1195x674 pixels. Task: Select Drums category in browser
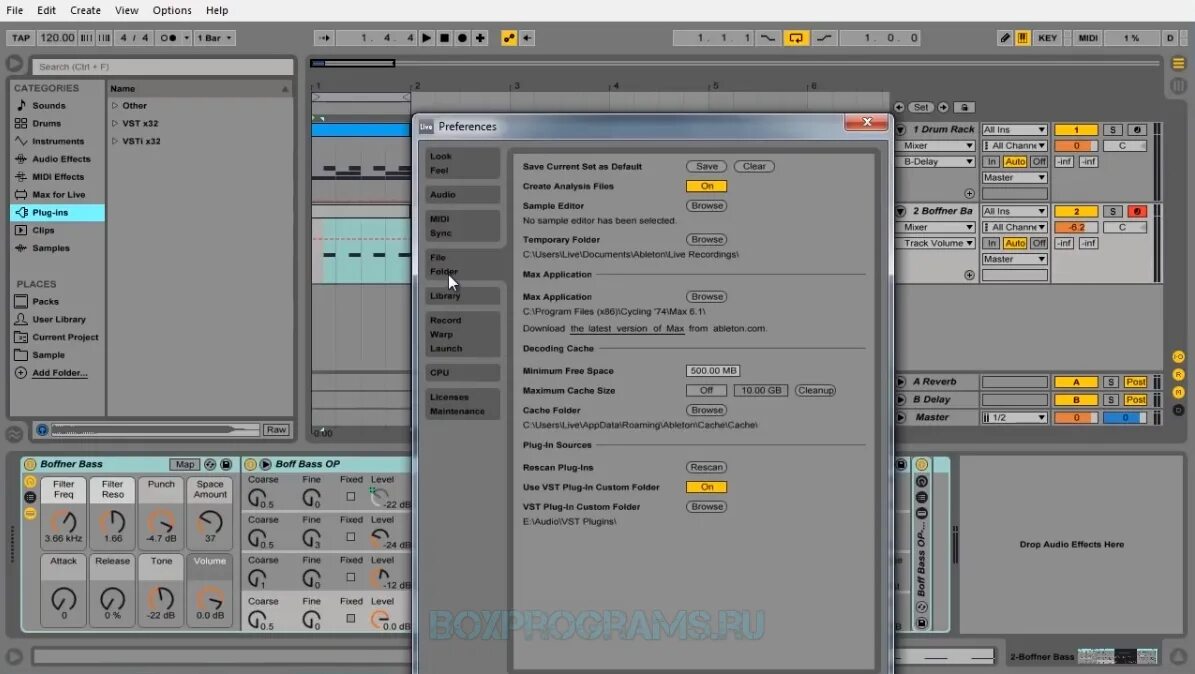point(46,123)
